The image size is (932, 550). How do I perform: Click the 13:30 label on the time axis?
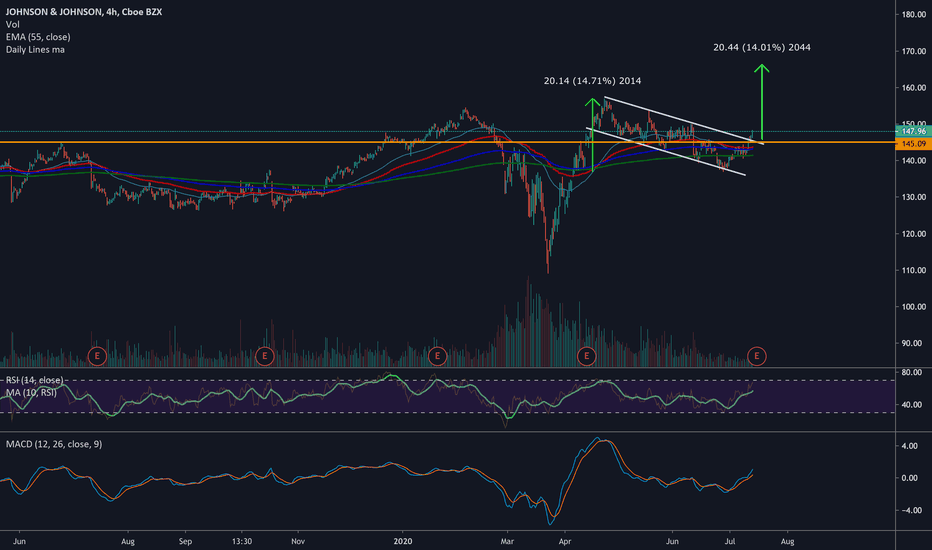click(x=242, y=541)
